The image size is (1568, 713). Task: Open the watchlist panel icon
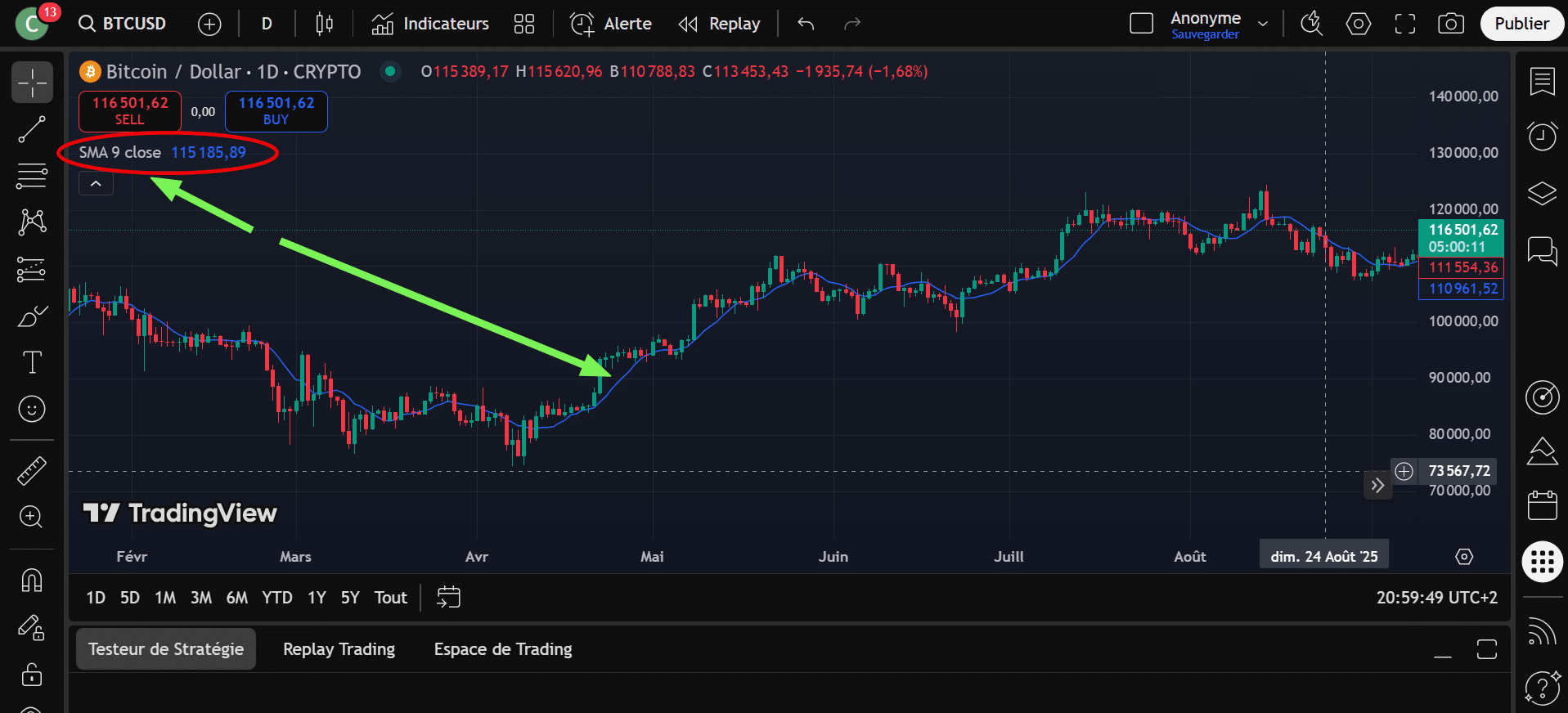click(x=1542, y=81)
